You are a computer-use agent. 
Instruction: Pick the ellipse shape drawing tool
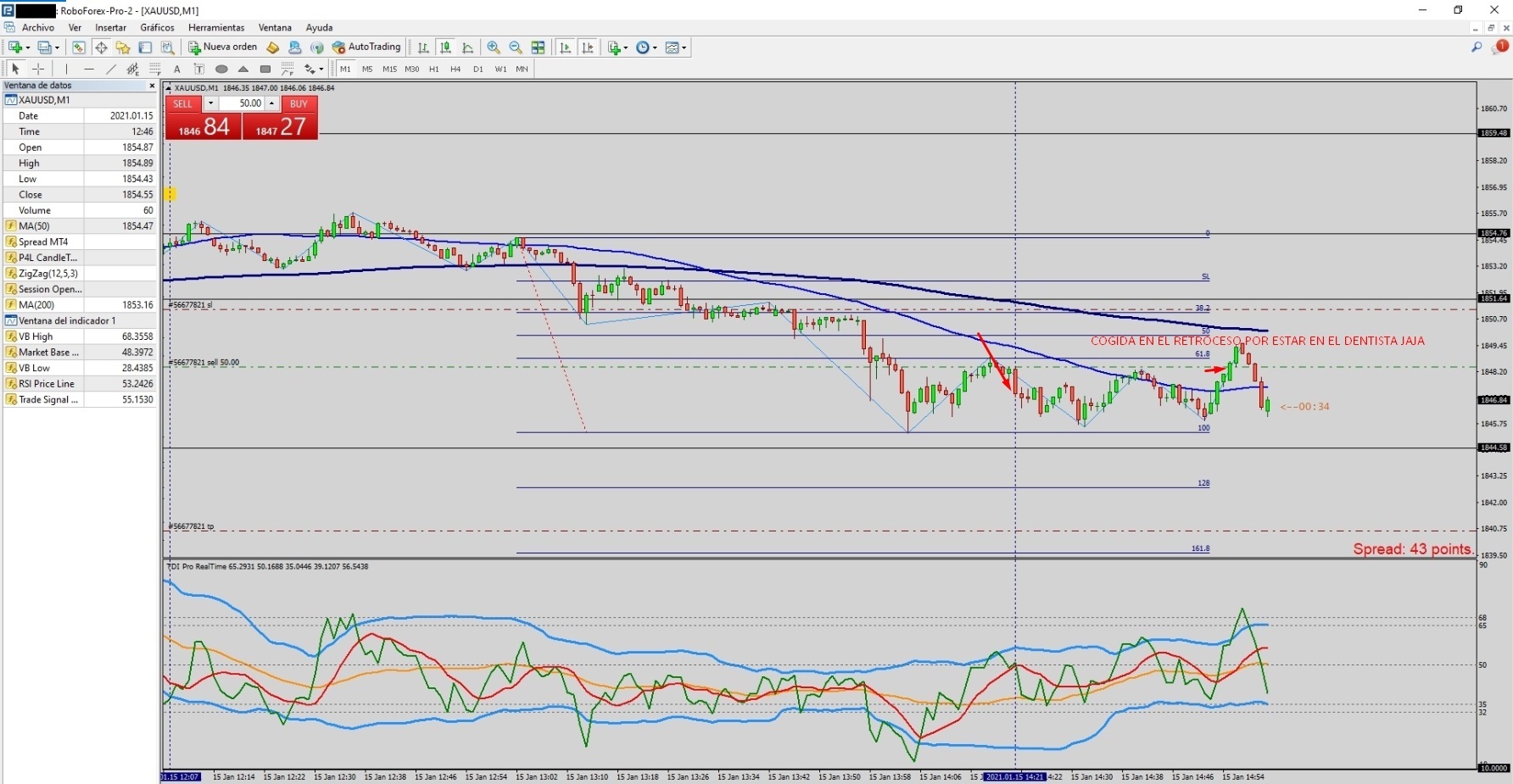(x=221, y=69)
